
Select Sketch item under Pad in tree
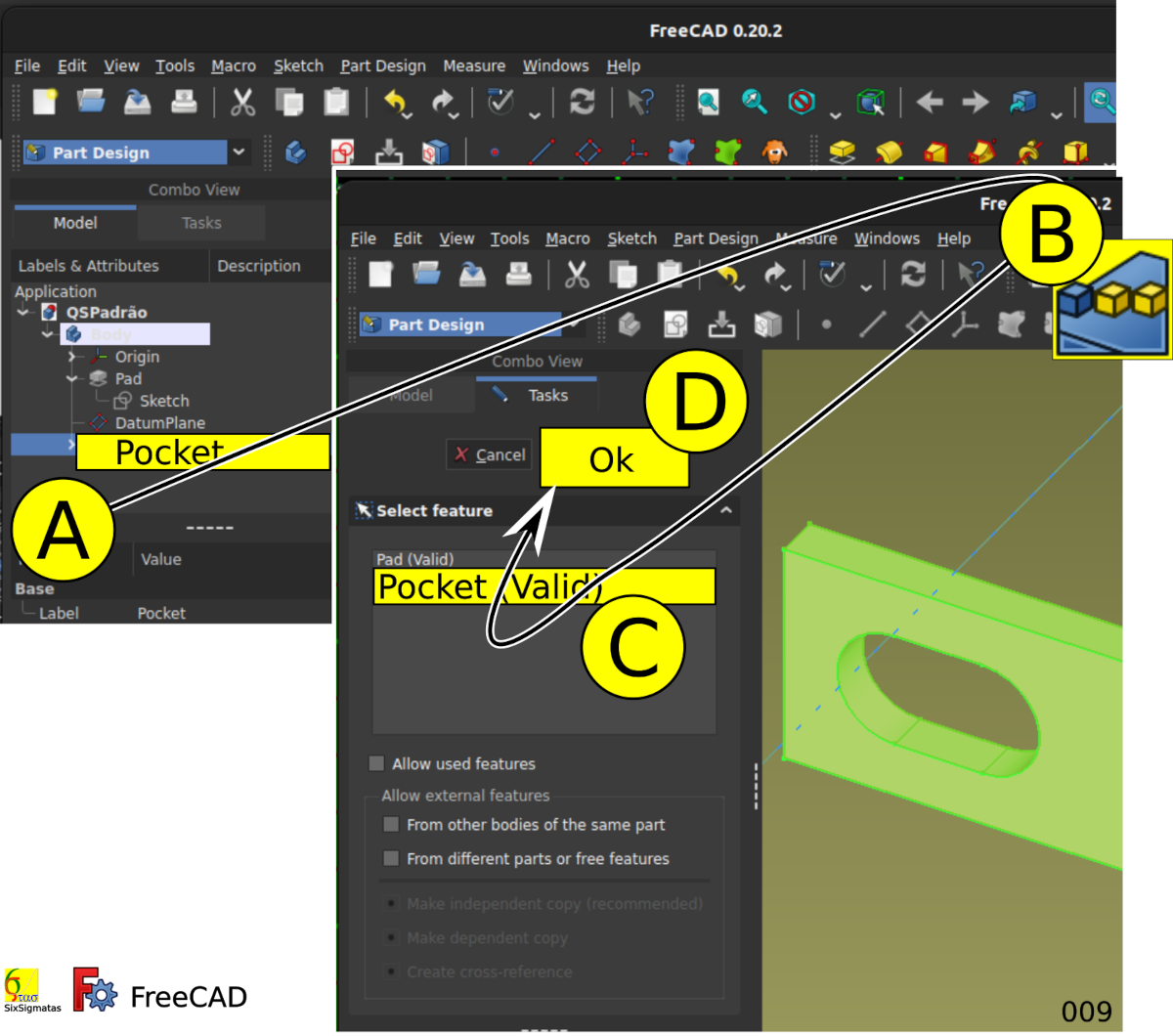(164, 401)
